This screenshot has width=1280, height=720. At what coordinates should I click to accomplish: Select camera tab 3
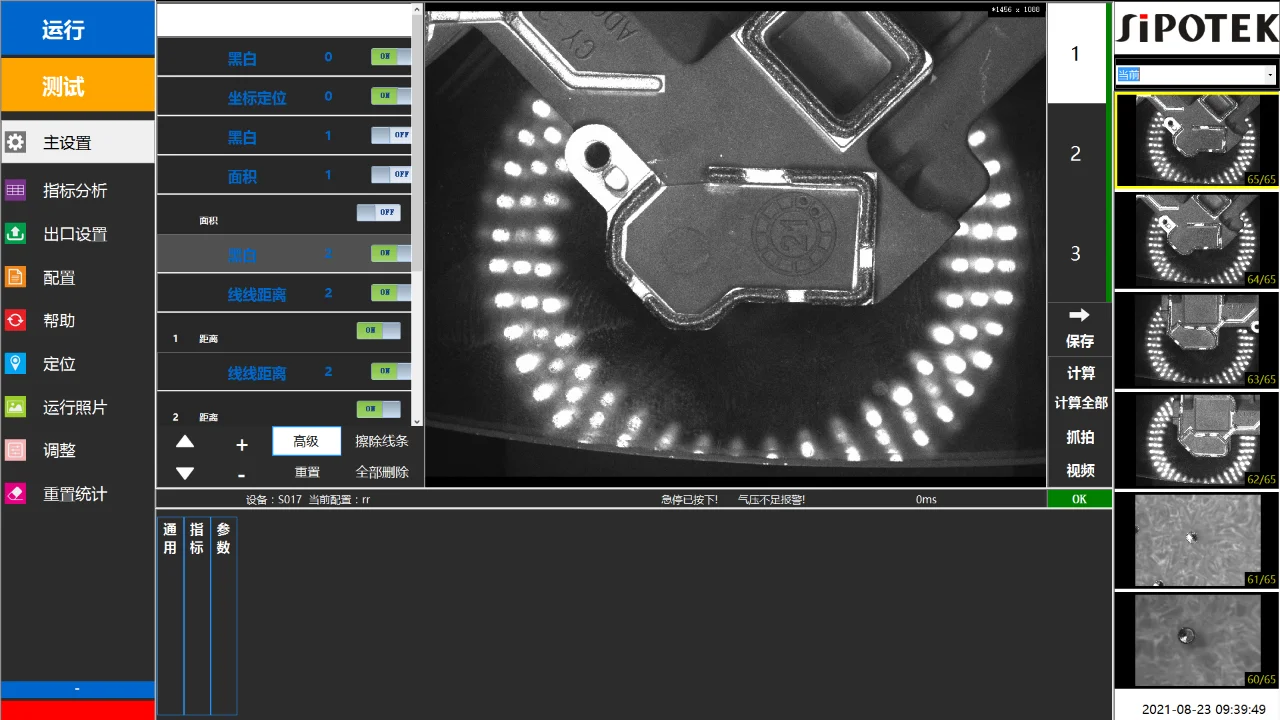click(1076, 253)
